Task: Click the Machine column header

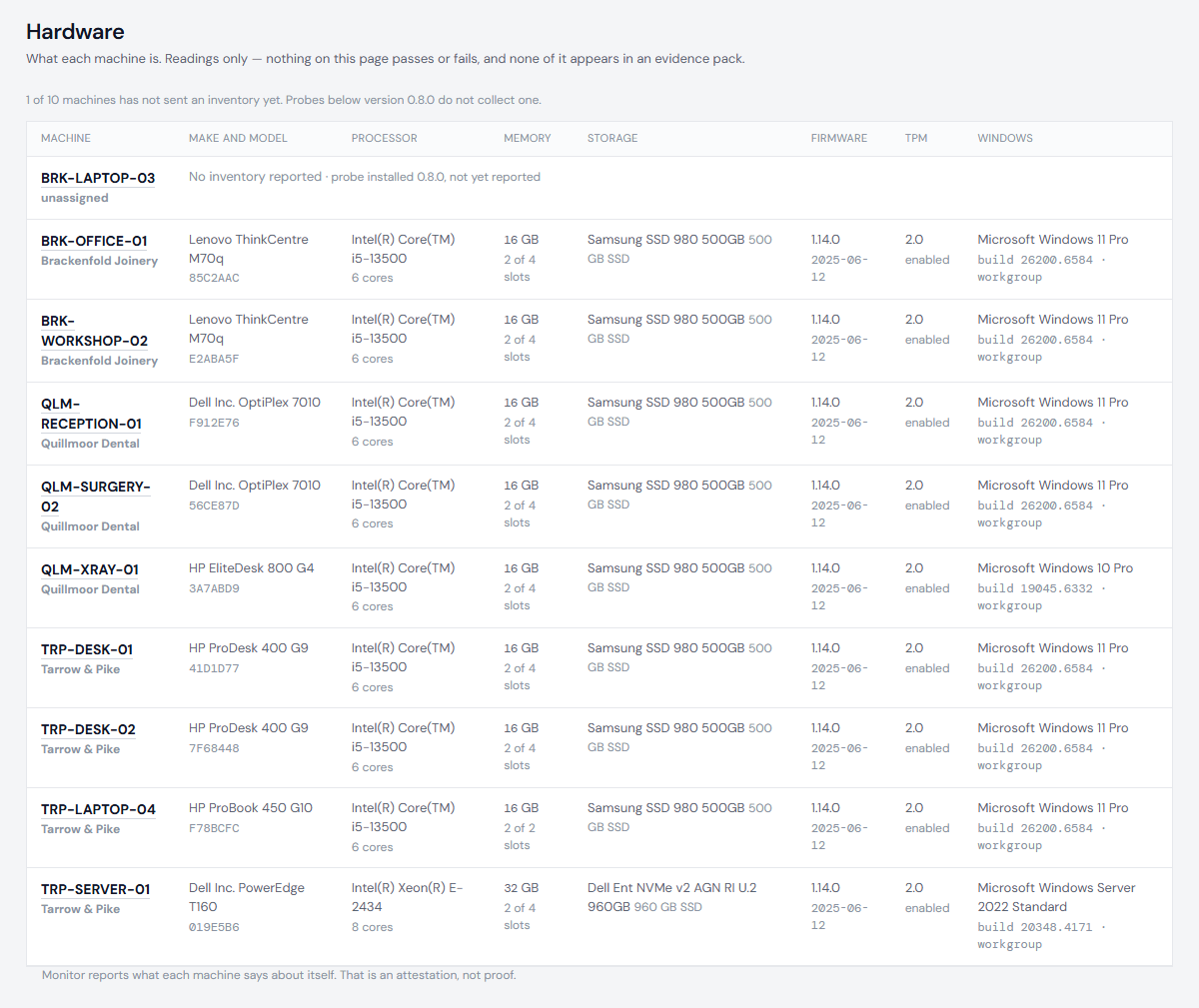Action: (x=66, y=139)
